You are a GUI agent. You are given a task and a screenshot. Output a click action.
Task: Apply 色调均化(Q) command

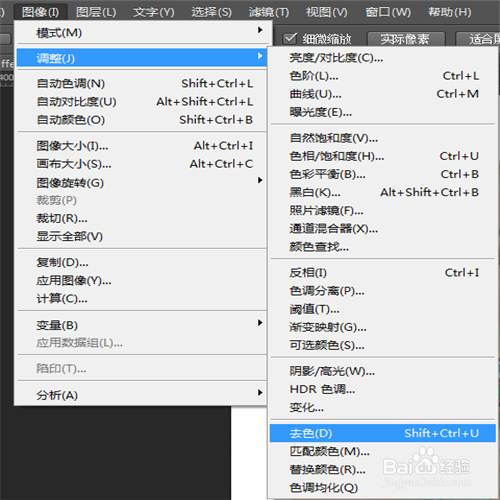pos(383,488)
